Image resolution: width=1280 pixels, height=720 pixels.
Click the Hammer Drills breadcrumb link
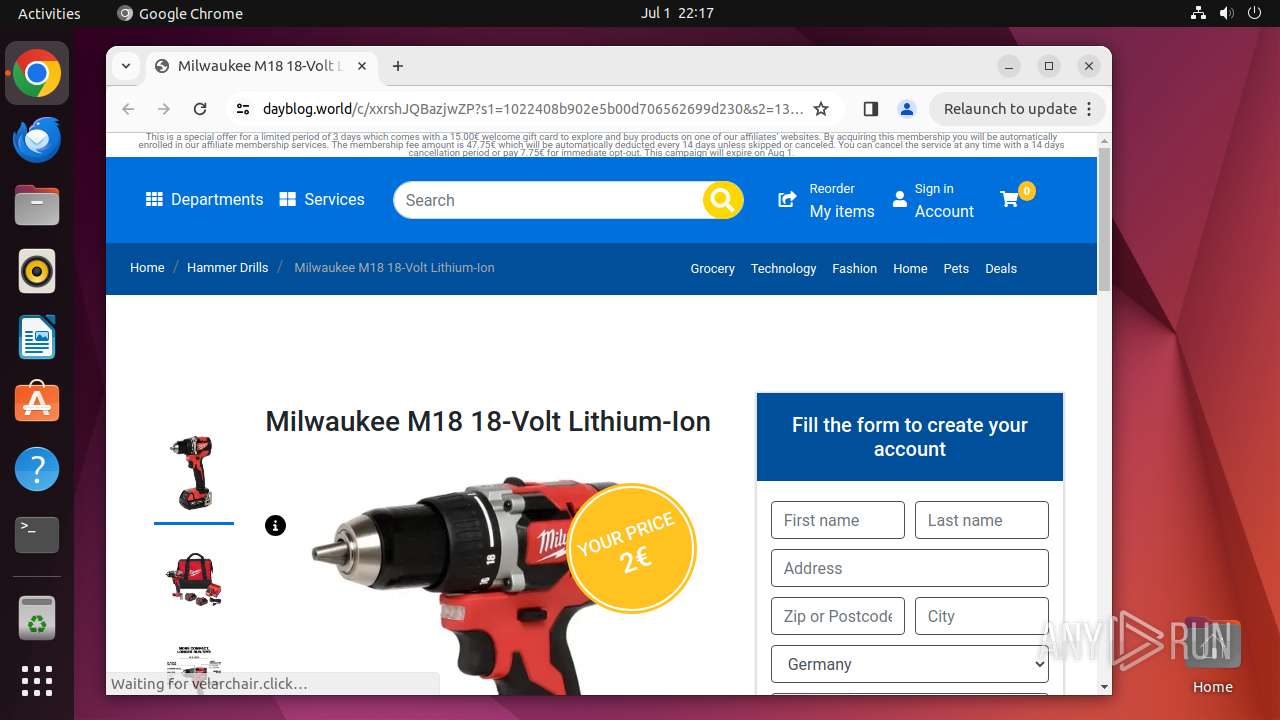tap(227, 268)
